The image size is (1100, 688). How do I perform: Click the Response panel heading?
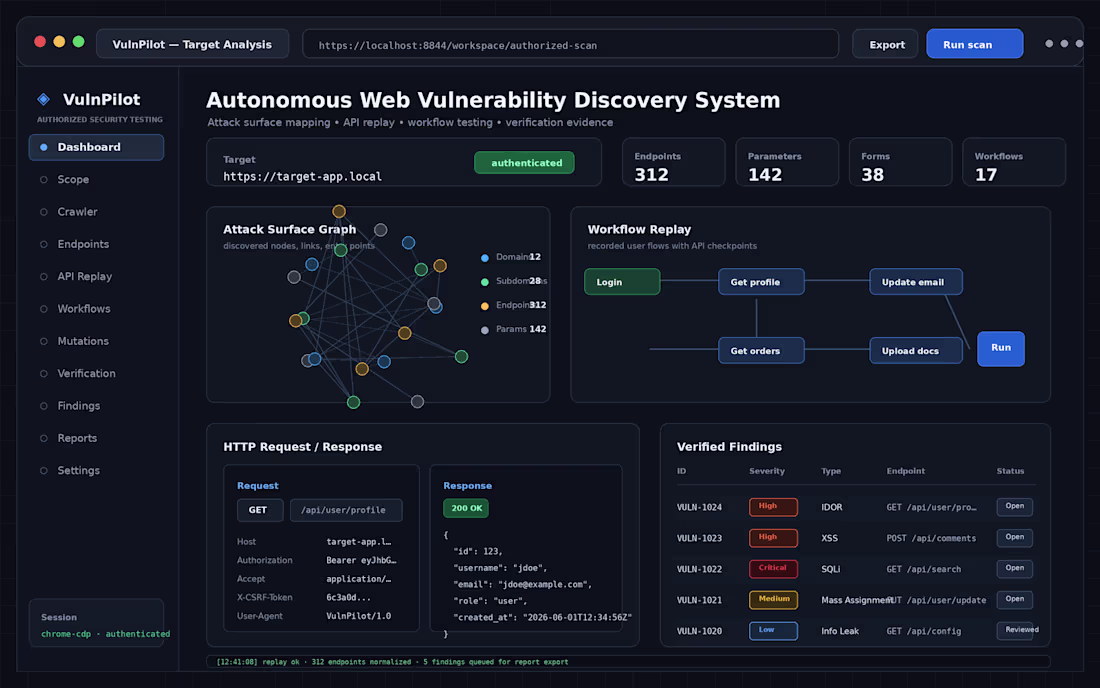click(467, 485)
